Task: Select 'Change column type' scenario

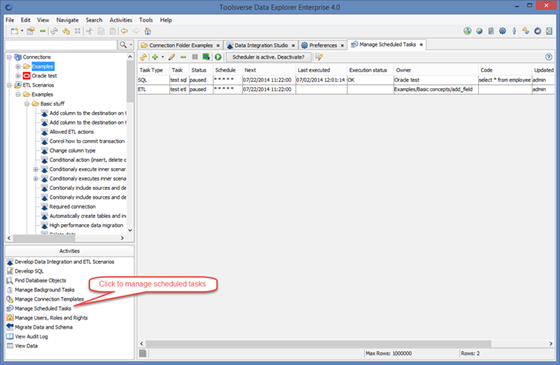Action: click(x=72, y=151)
